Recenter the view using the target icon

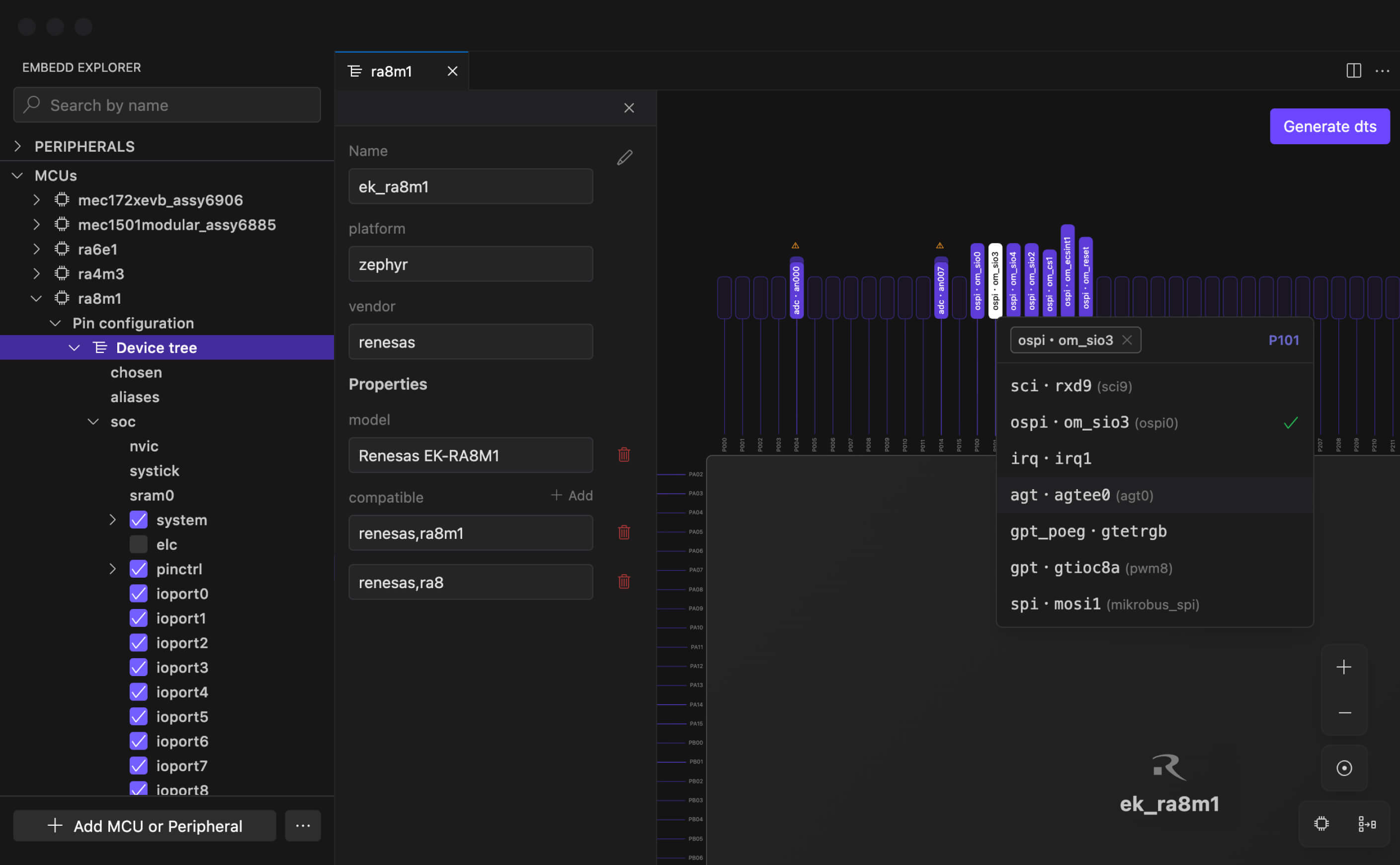pyautogui.click(x=1344, y=768)
